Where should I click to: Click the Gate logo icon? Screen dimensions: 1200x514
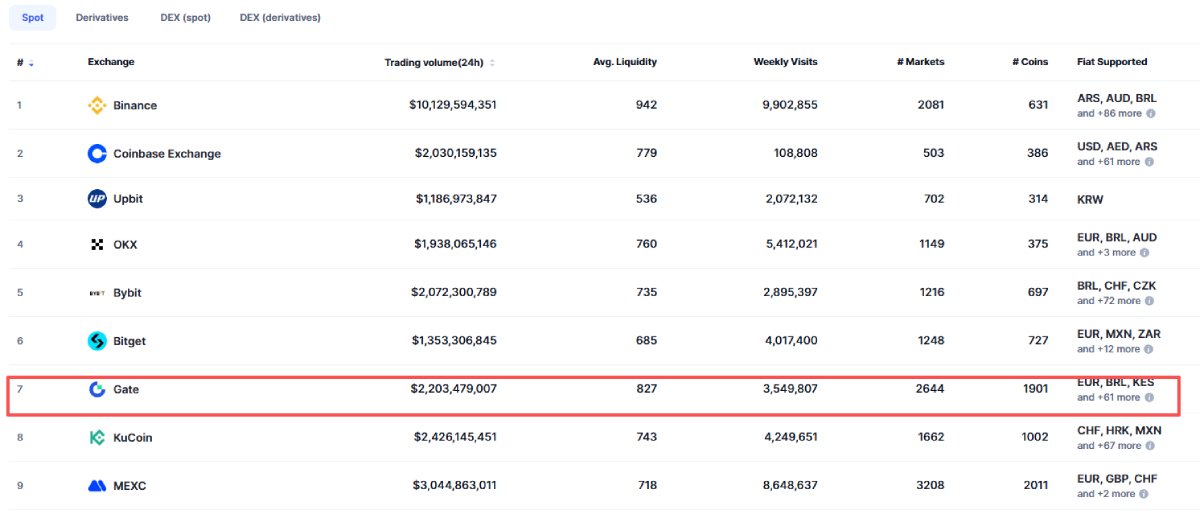coord(97,390)
